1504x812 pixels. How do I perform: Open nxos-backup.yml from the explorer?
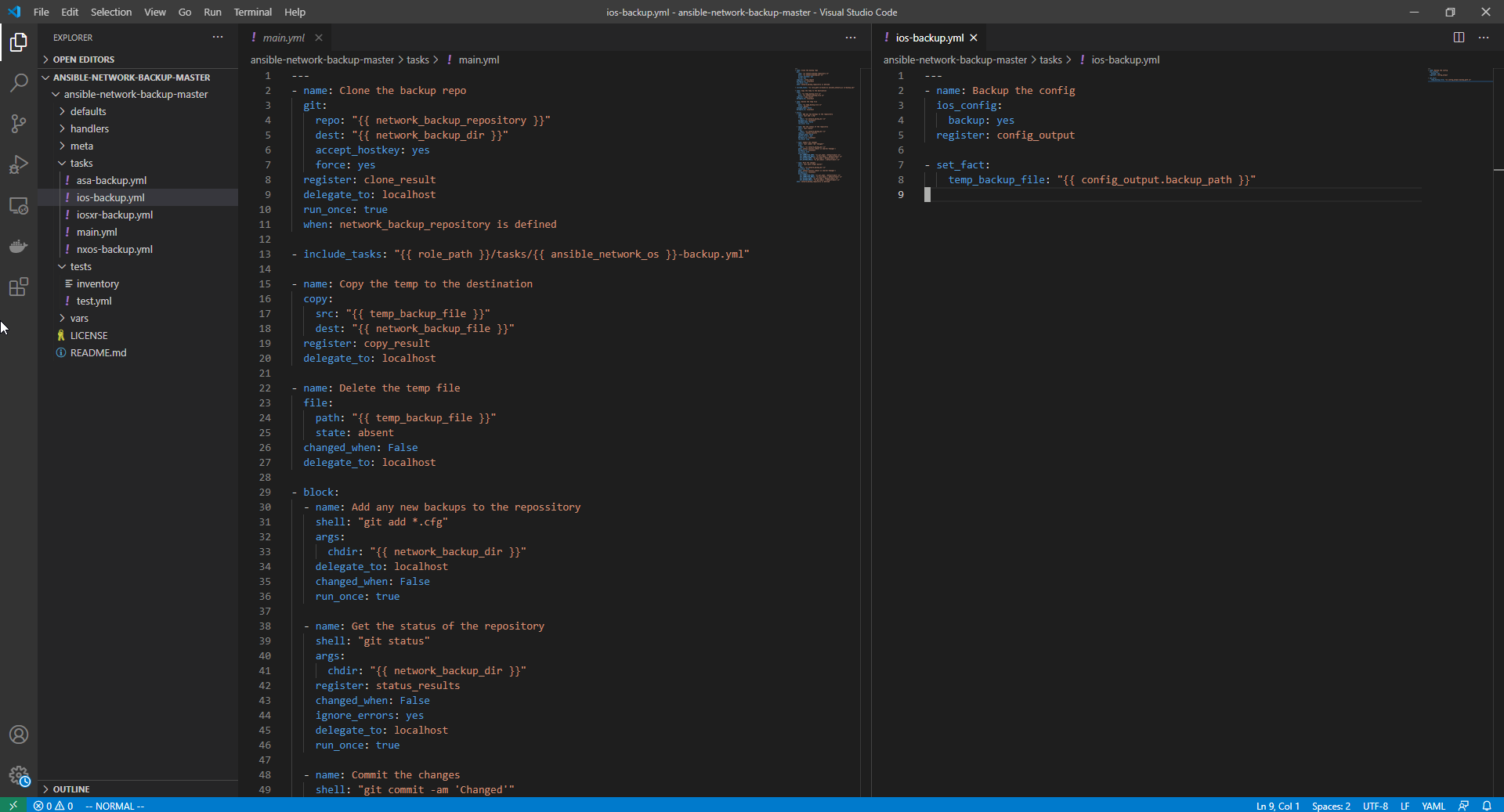(x=114, y=249)
